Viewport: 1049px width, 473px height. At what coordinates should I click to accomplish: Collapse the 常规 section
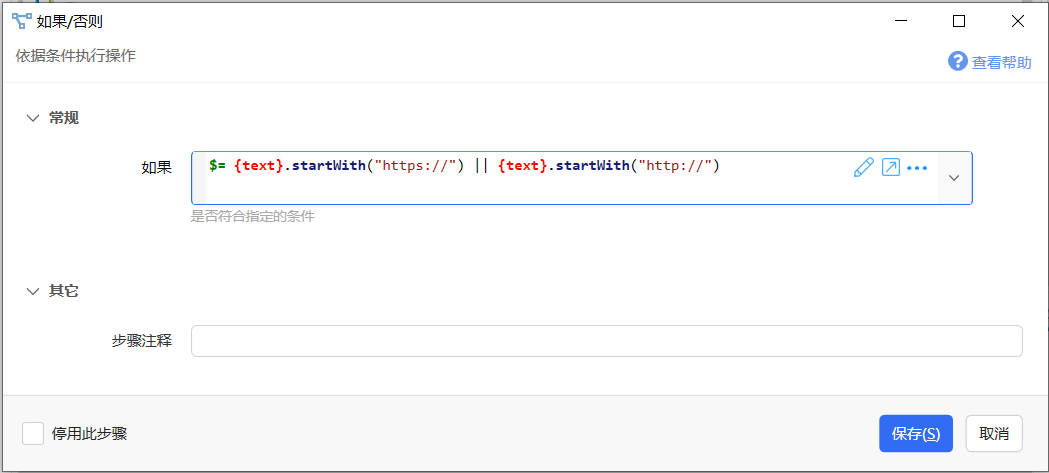click(32, 118)
